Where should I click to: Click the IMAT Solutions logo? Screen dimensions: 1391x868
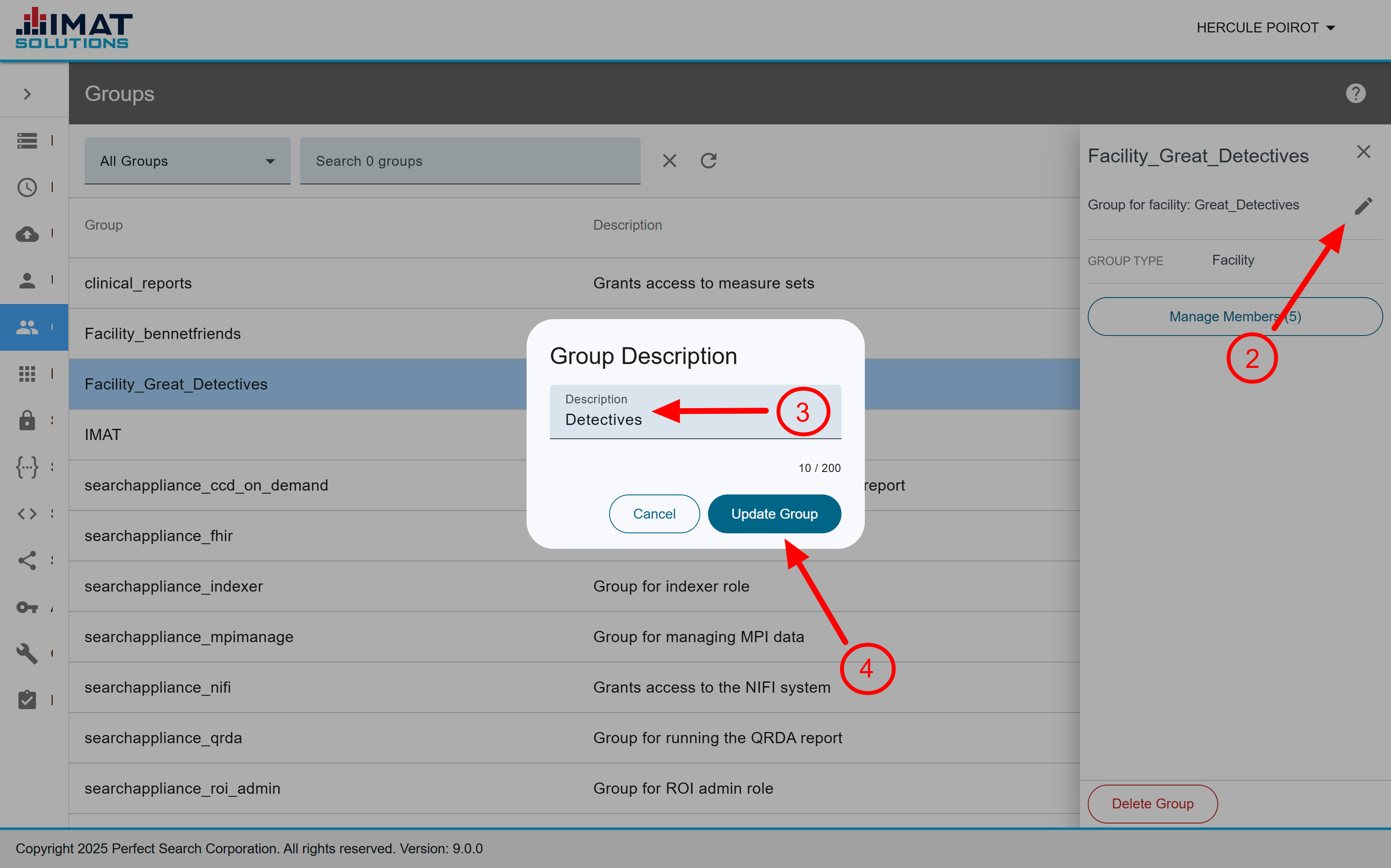(73, 28)
